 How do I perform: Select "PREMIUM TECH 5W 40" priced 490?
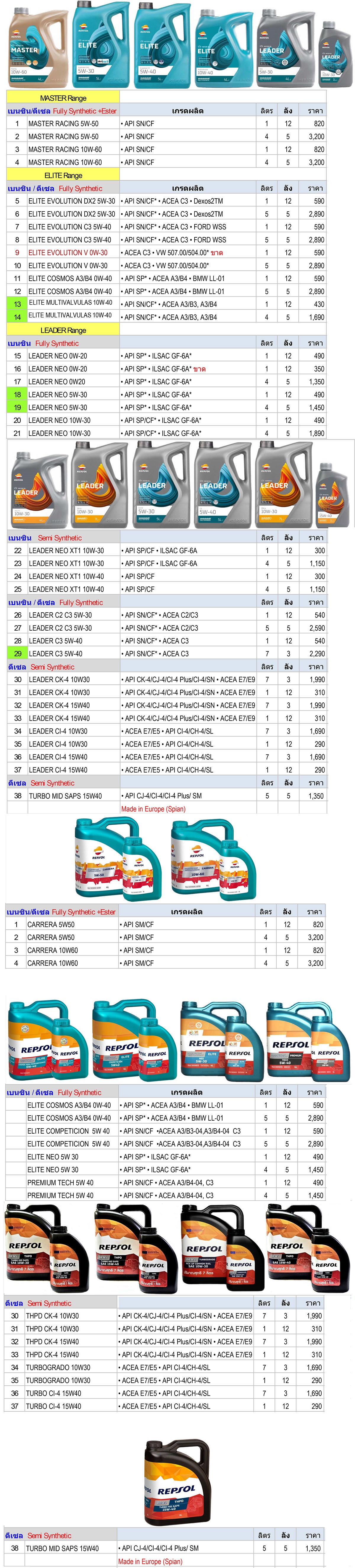pyautogui.click(x=60, y=1183)
